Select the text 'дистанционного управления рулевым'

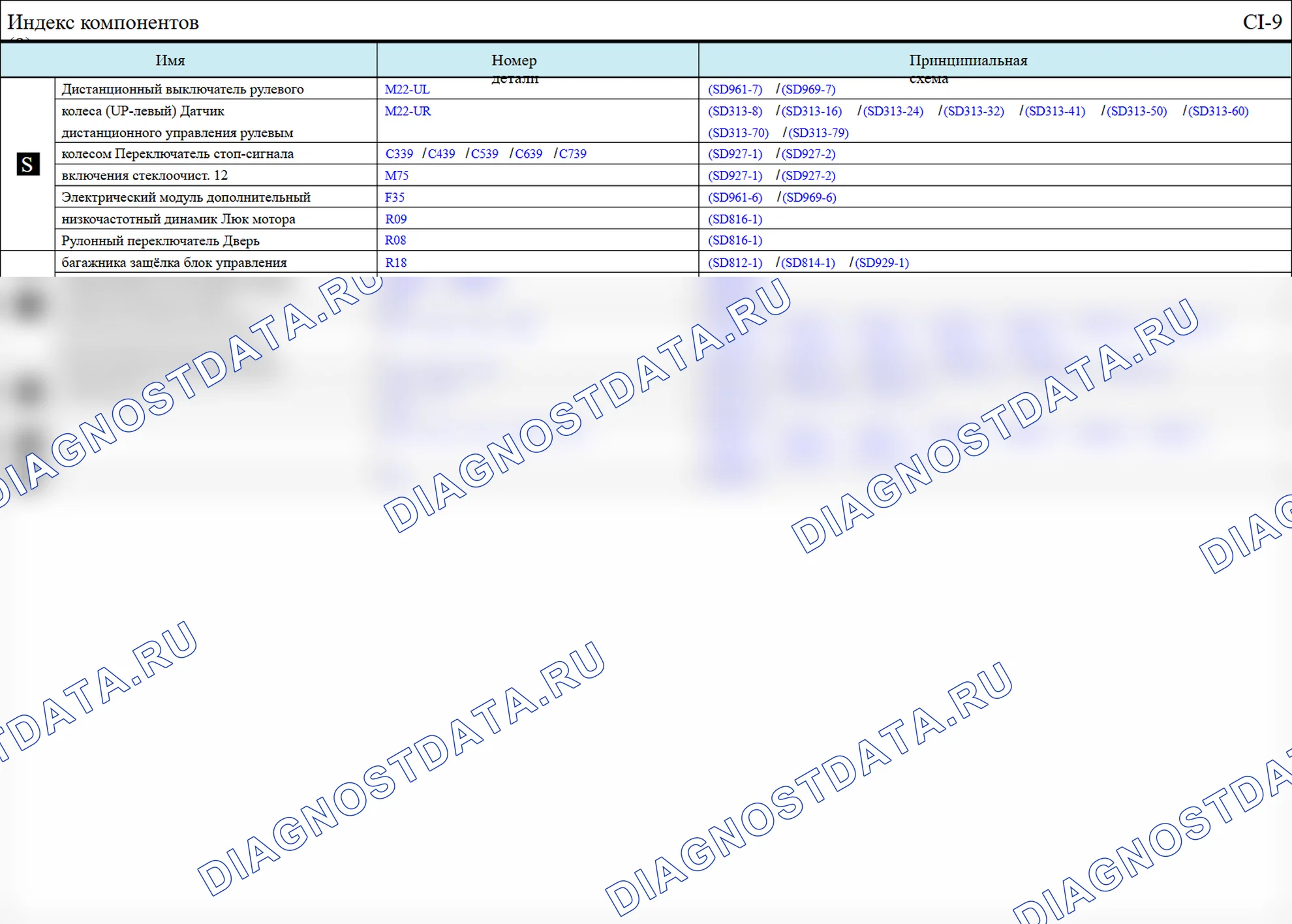(x=177, y=132)
